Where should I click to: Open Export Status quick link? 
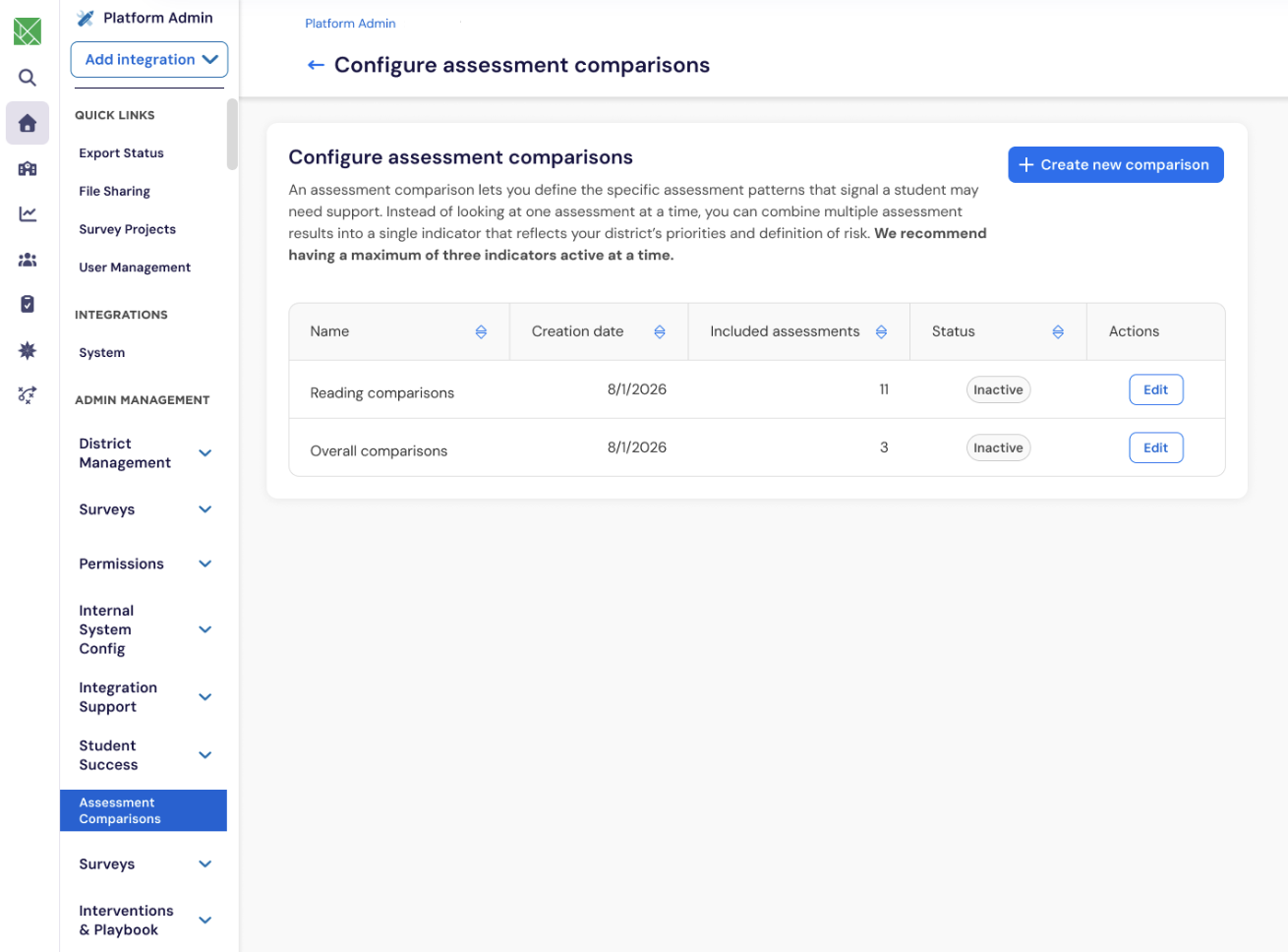click(122, 153)
